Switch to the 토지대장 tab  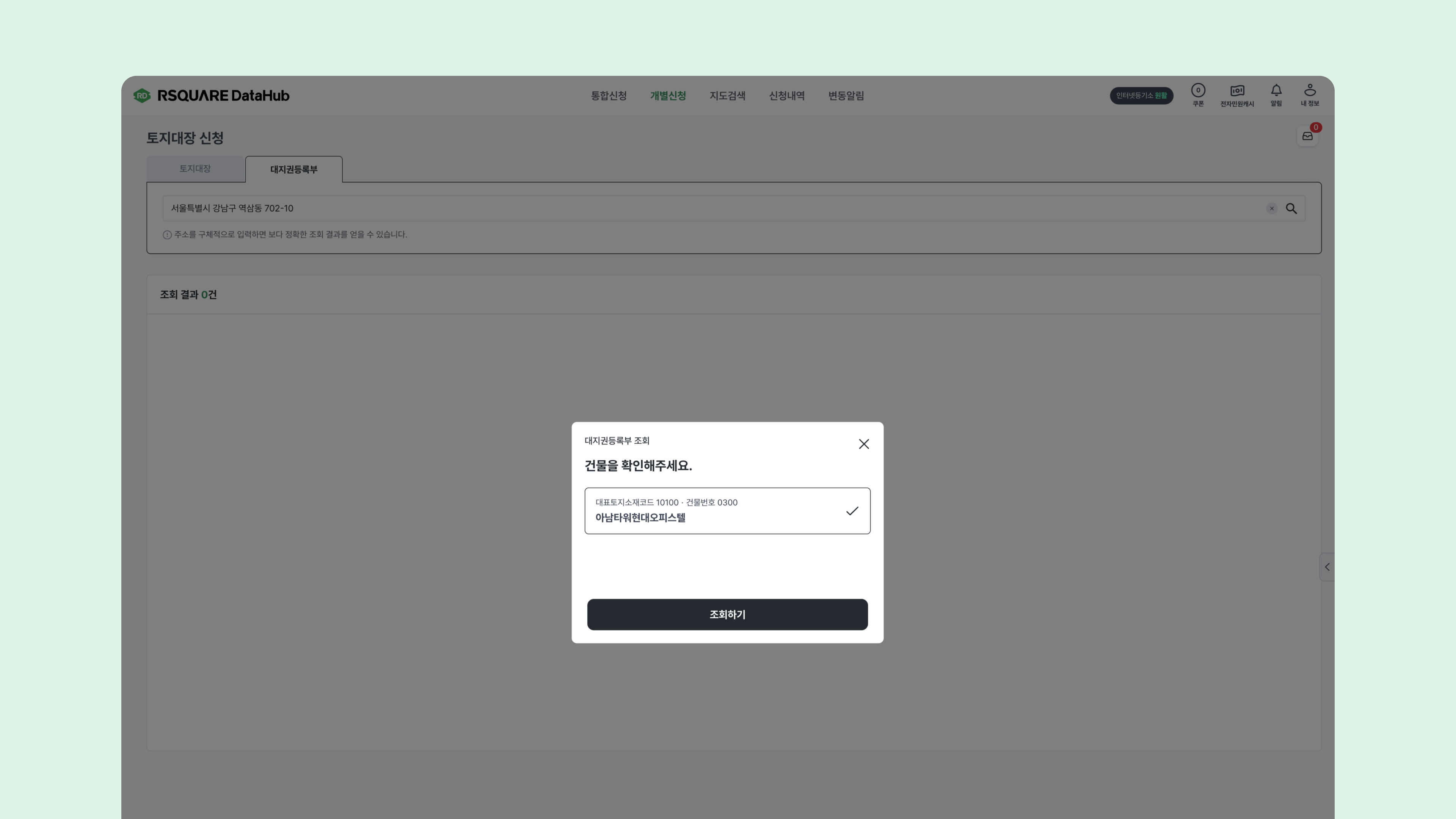pos(195,169)
